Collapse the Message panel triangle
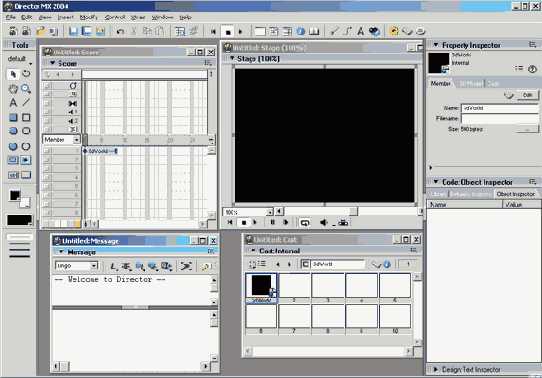This screenshot has height=378, width=542. tap(61, 252)
